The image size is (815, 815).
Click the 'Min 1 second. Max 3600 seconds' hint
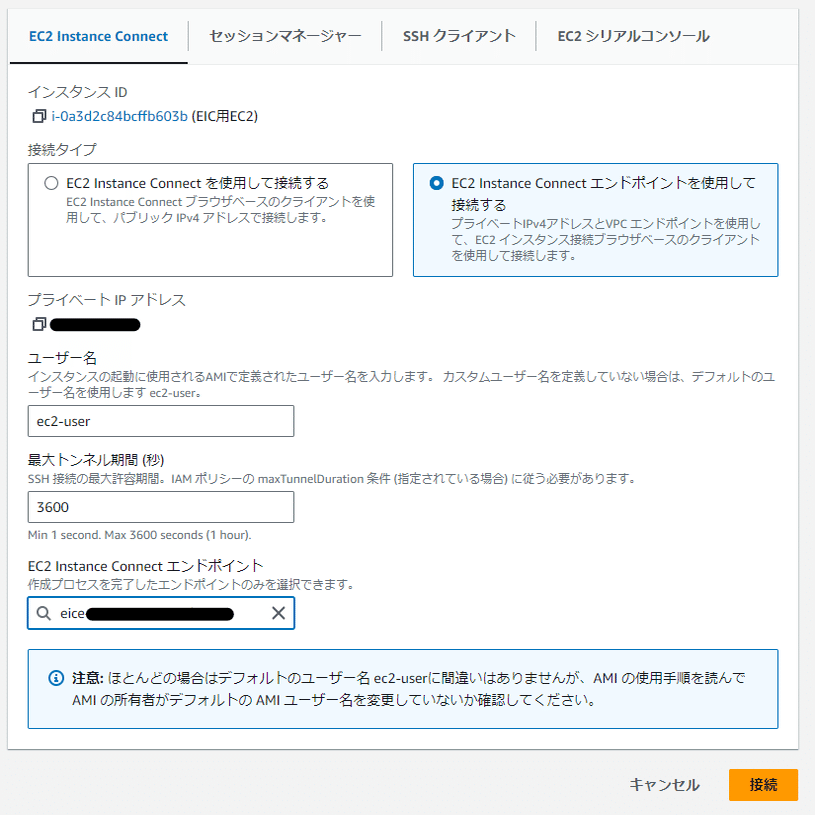[x=139, y=535]
